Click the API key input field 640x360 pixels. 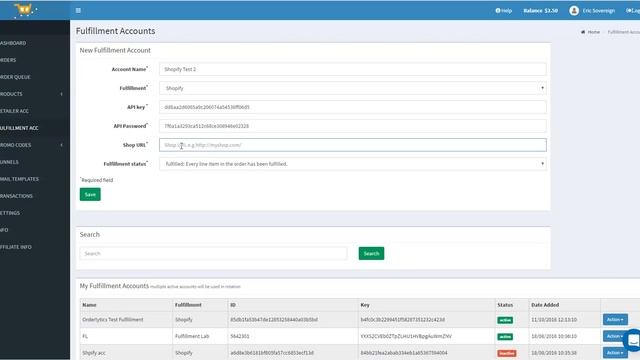[353, 107]
